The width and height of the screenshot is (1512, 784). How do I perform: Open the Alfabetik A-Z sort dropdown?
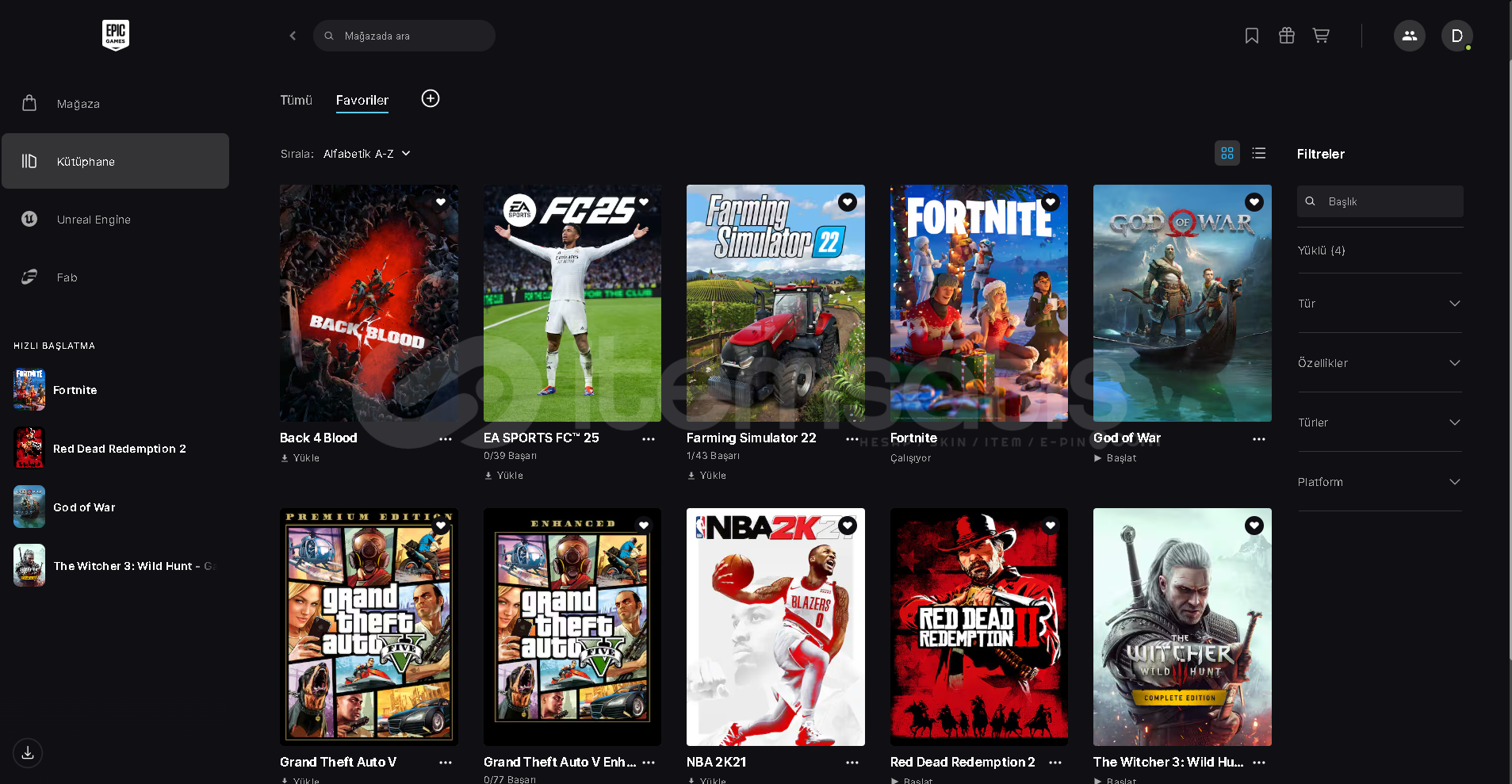click(x=367, y=154)
